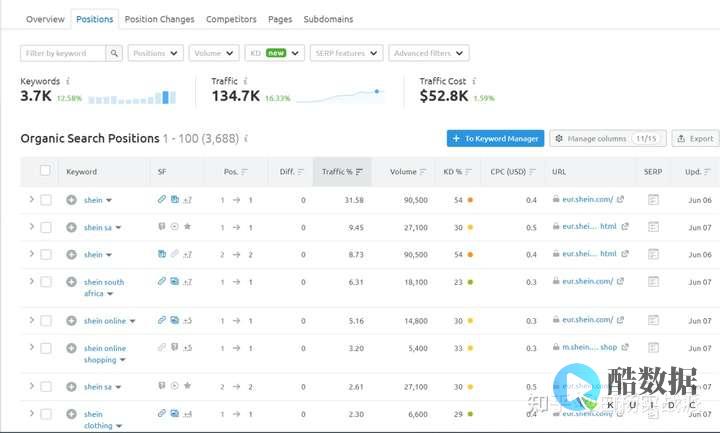The width and height of the screenshot is (720, 433).
Task: Check the box for 'shein' 8.73 traffic row
Action: pos(46,254)
